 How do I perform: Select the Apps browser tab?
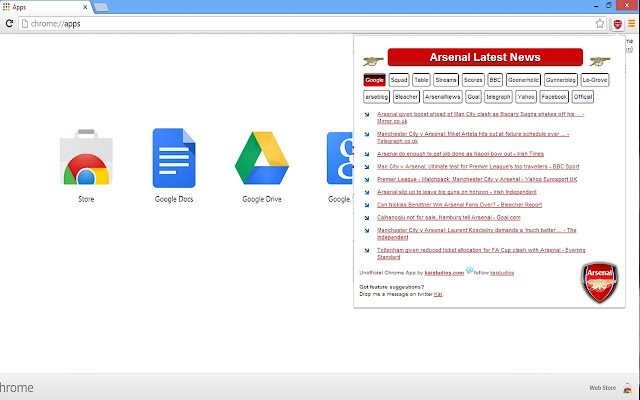click(x=46, y=7)
